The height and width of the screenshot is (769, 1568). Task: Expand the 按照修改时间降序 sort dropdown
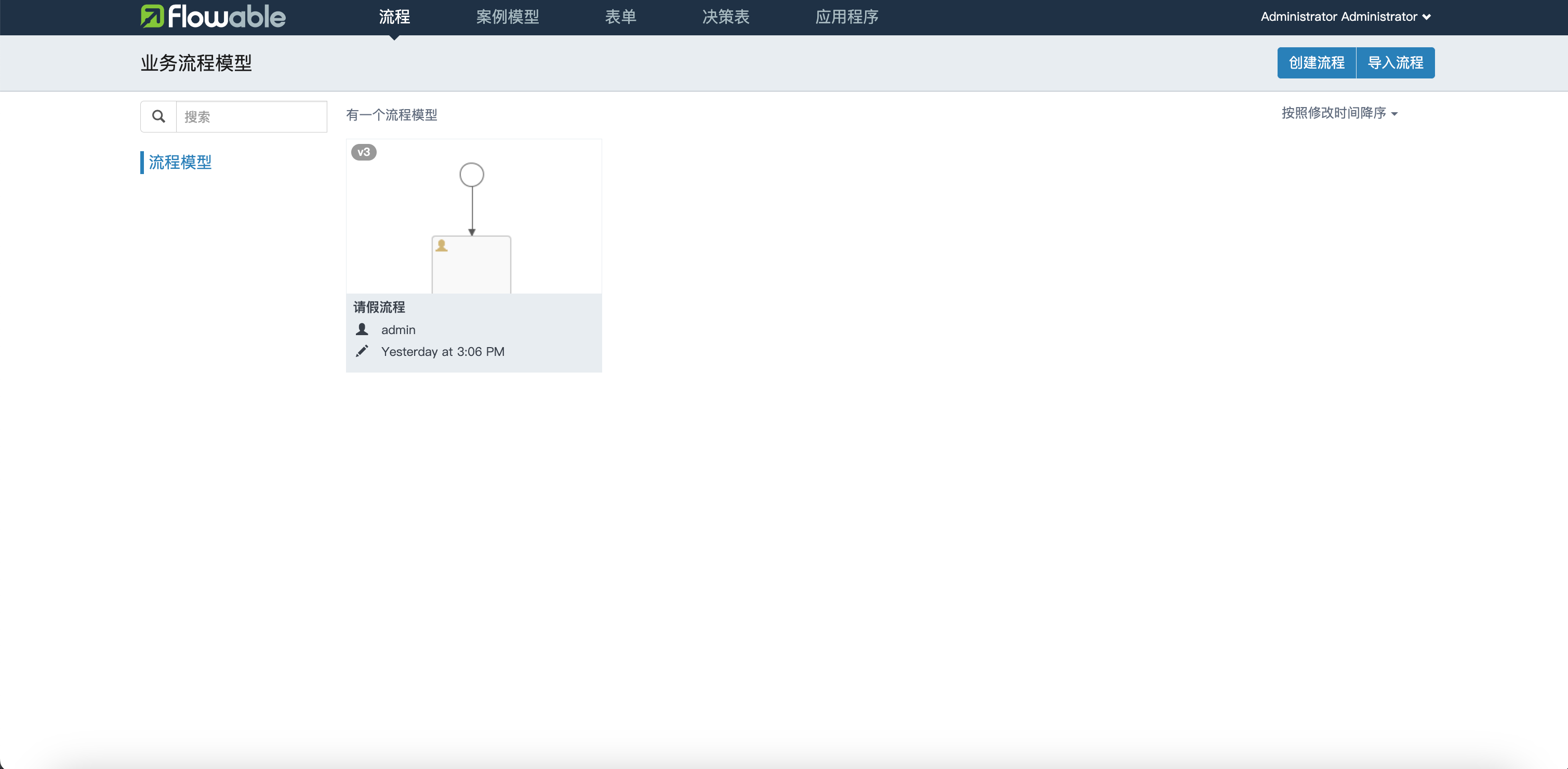point(1339,113)
